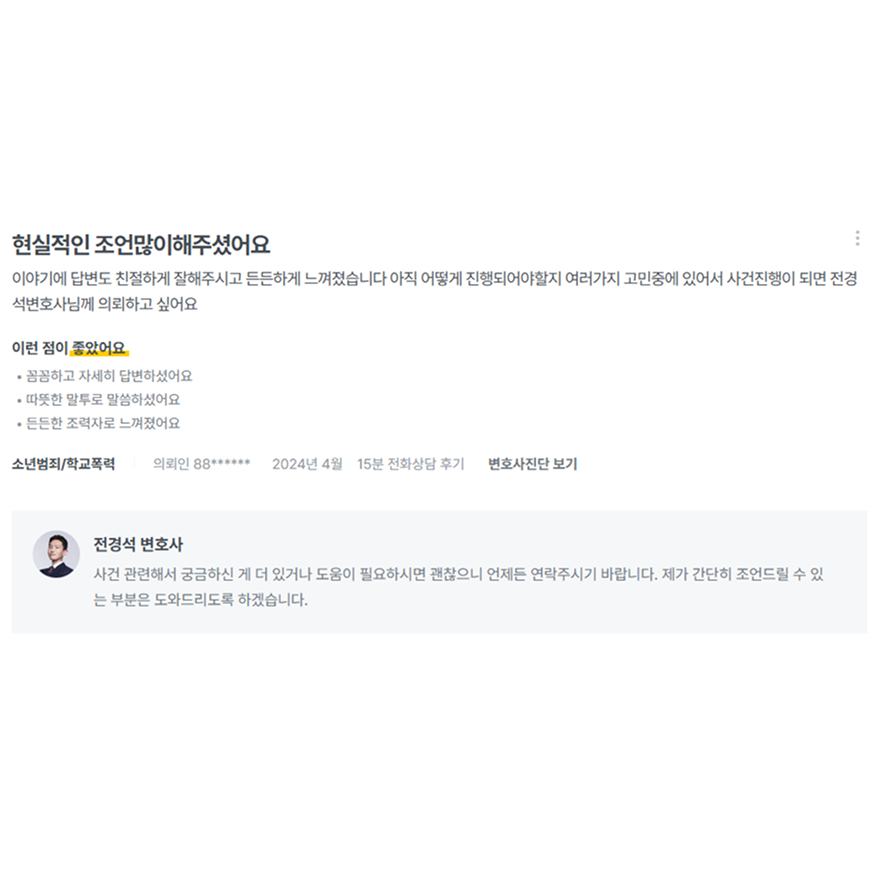Click the vertical divider after 소년범죄/학교폭력
Image resolution: width=879 pixels, height=879 pixels.
coord(134,464)
